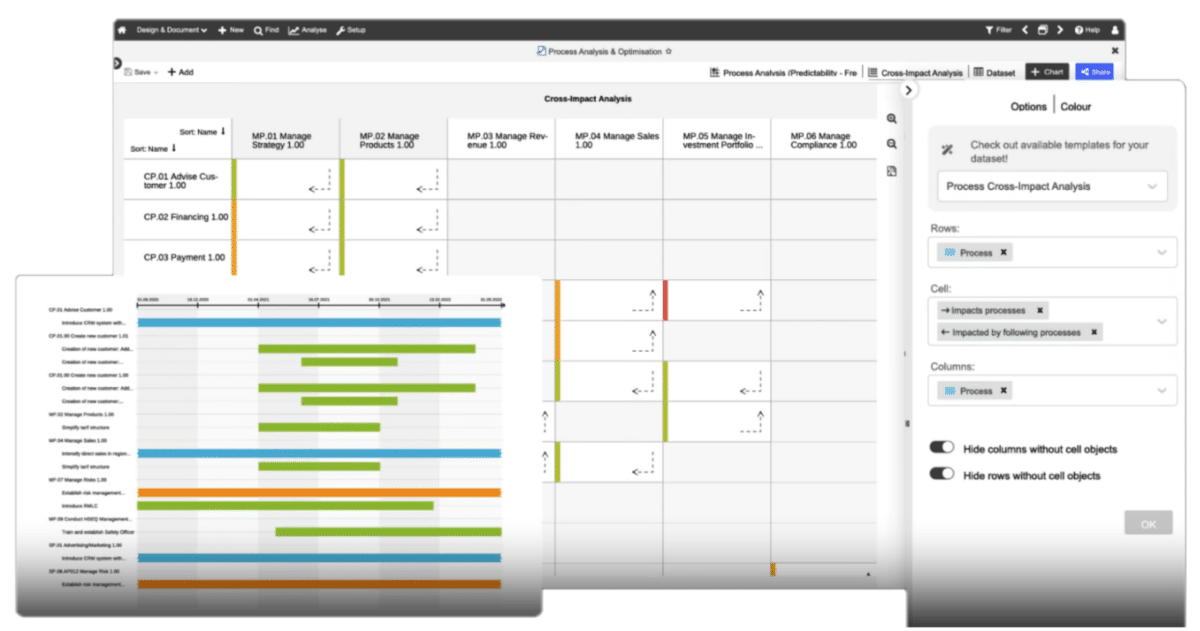Click orange 'Establish risk management' Gantt bar under MP.07
Viewport: 1200px width, 631px height.
[319, 492]
